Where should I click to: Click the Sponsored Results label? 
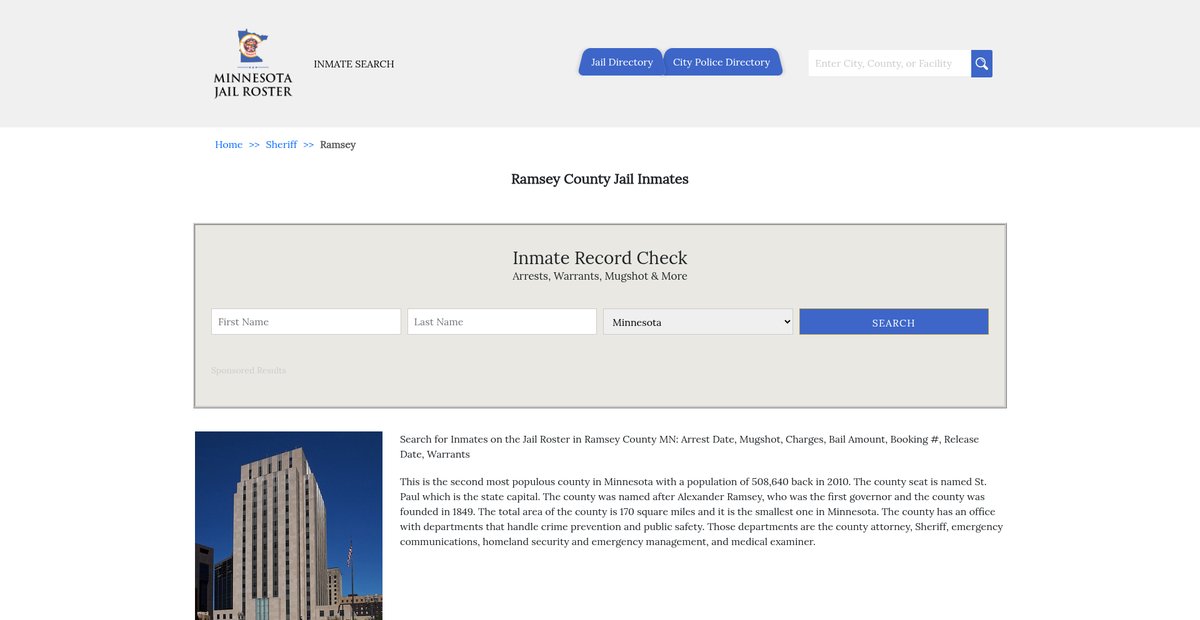coord(248,371)
